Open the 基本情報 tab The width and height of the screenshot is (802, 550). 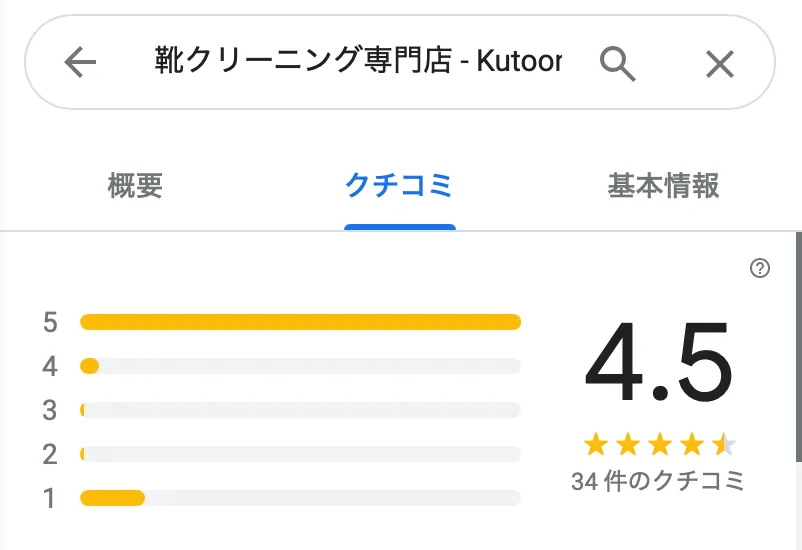point(663,186)
